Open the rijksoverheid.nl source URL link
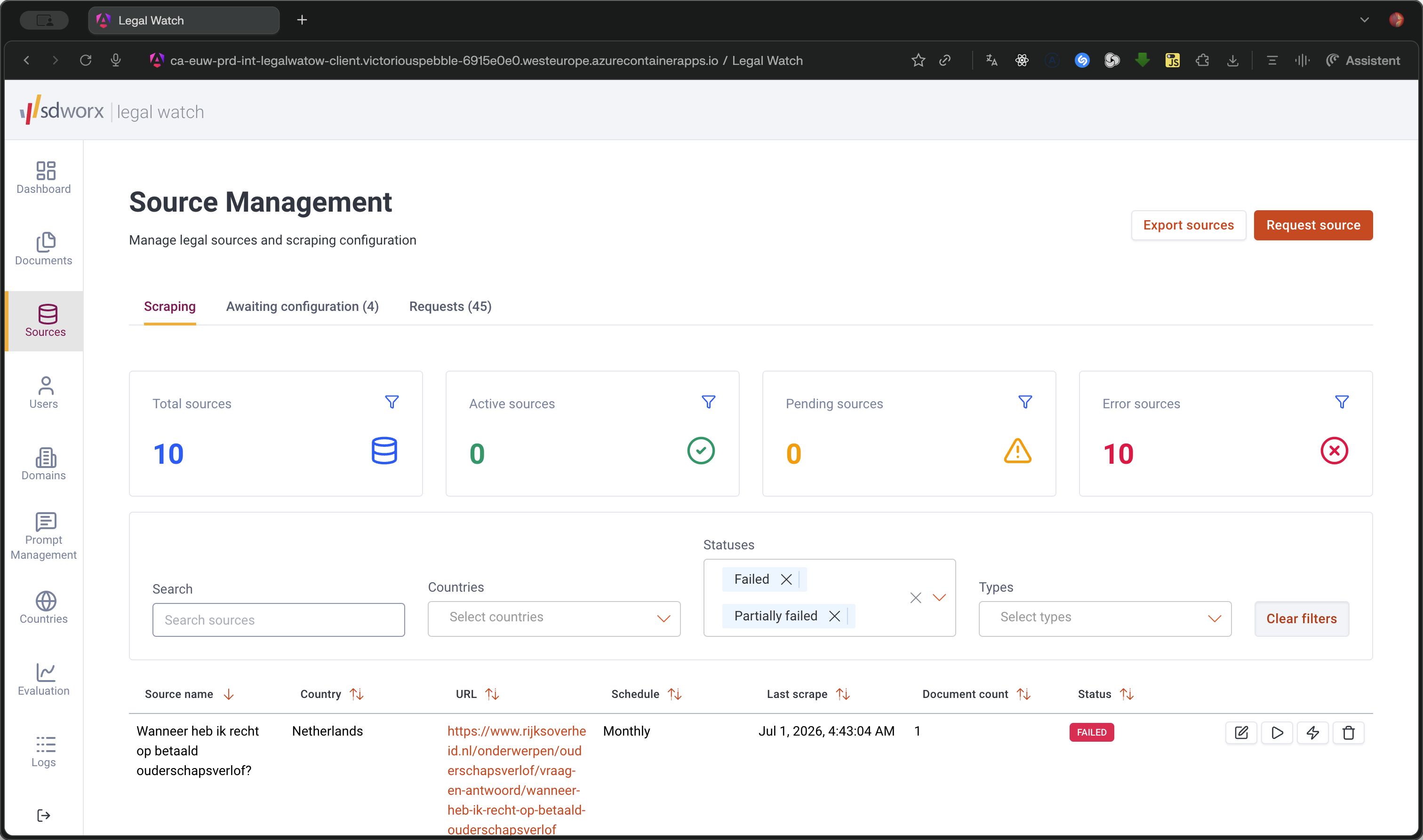This screenshot has height=840, width=1423. pyautogui.click(x=516, y=780)
